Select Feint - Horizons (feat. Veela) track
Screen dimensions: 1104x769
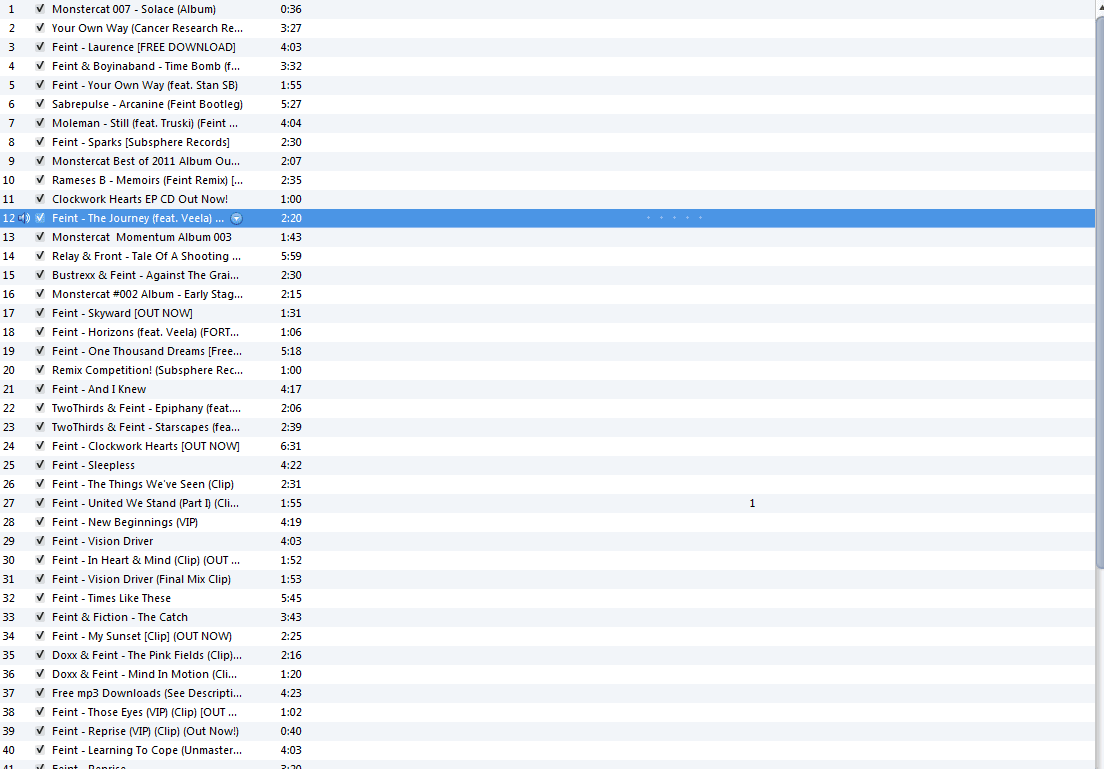145,332
